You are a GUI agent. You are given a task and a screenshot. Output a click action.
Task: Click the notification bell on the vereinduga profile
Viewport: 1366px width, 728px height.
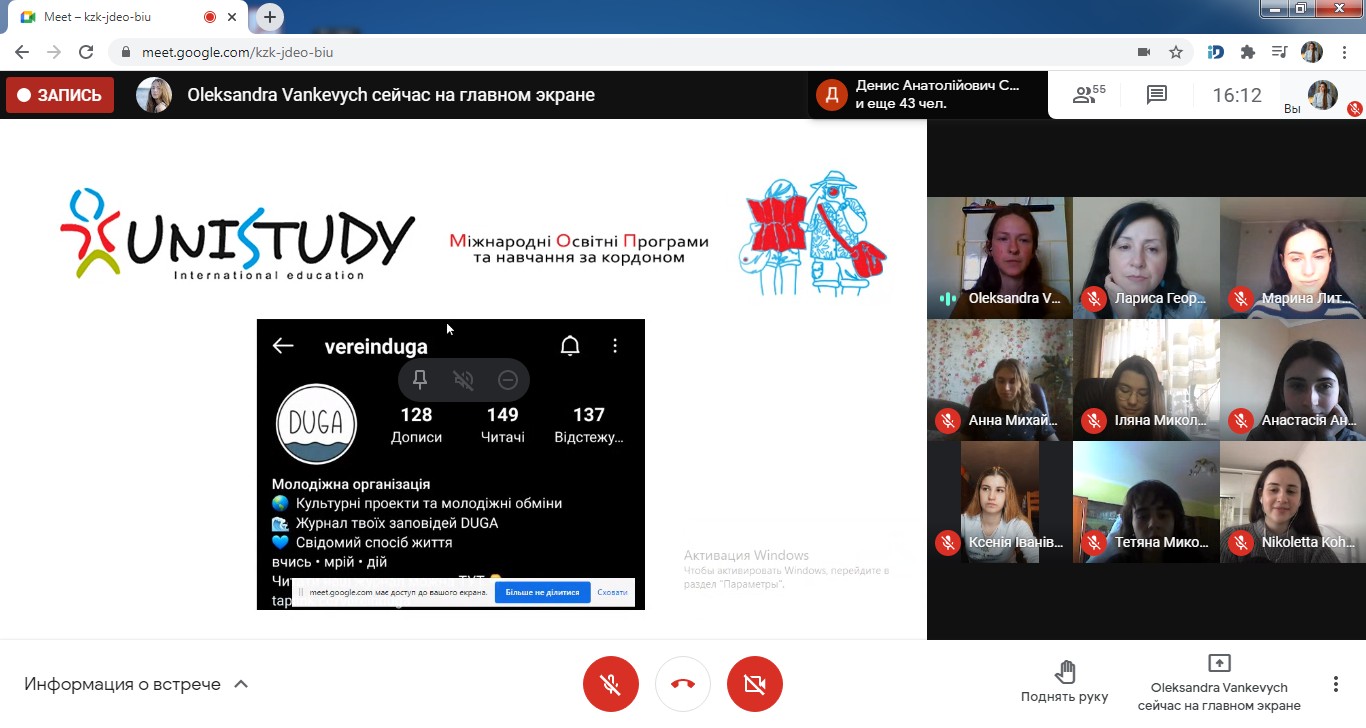point(570,346)
